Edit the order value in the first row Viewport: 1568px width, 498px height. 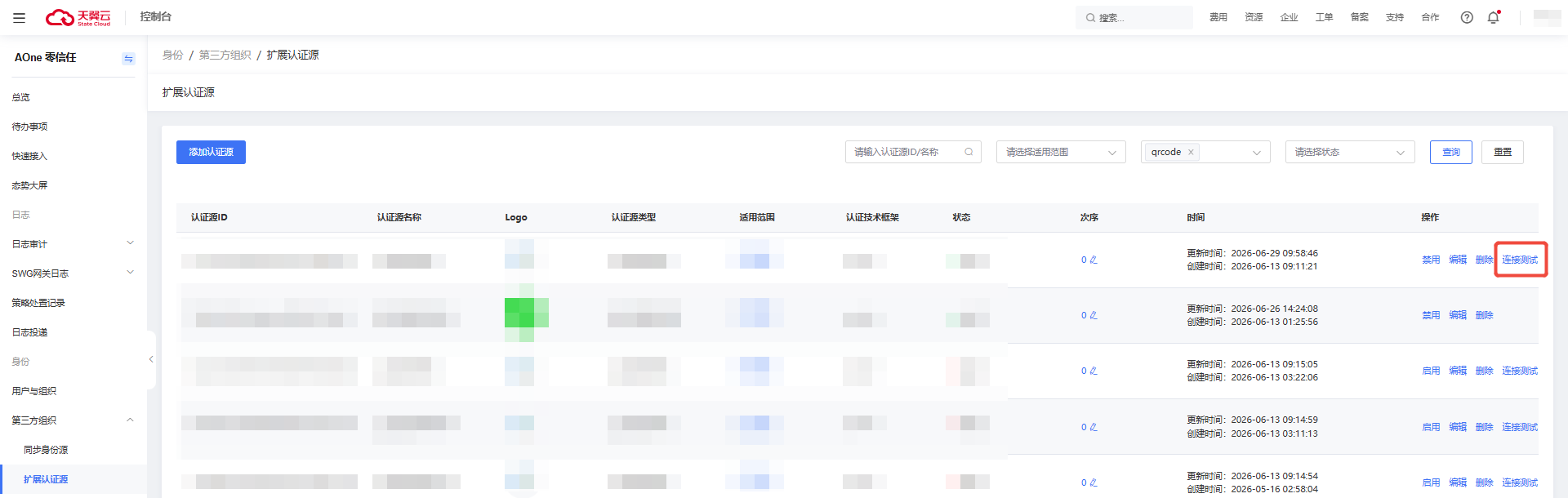(1094, 260)
